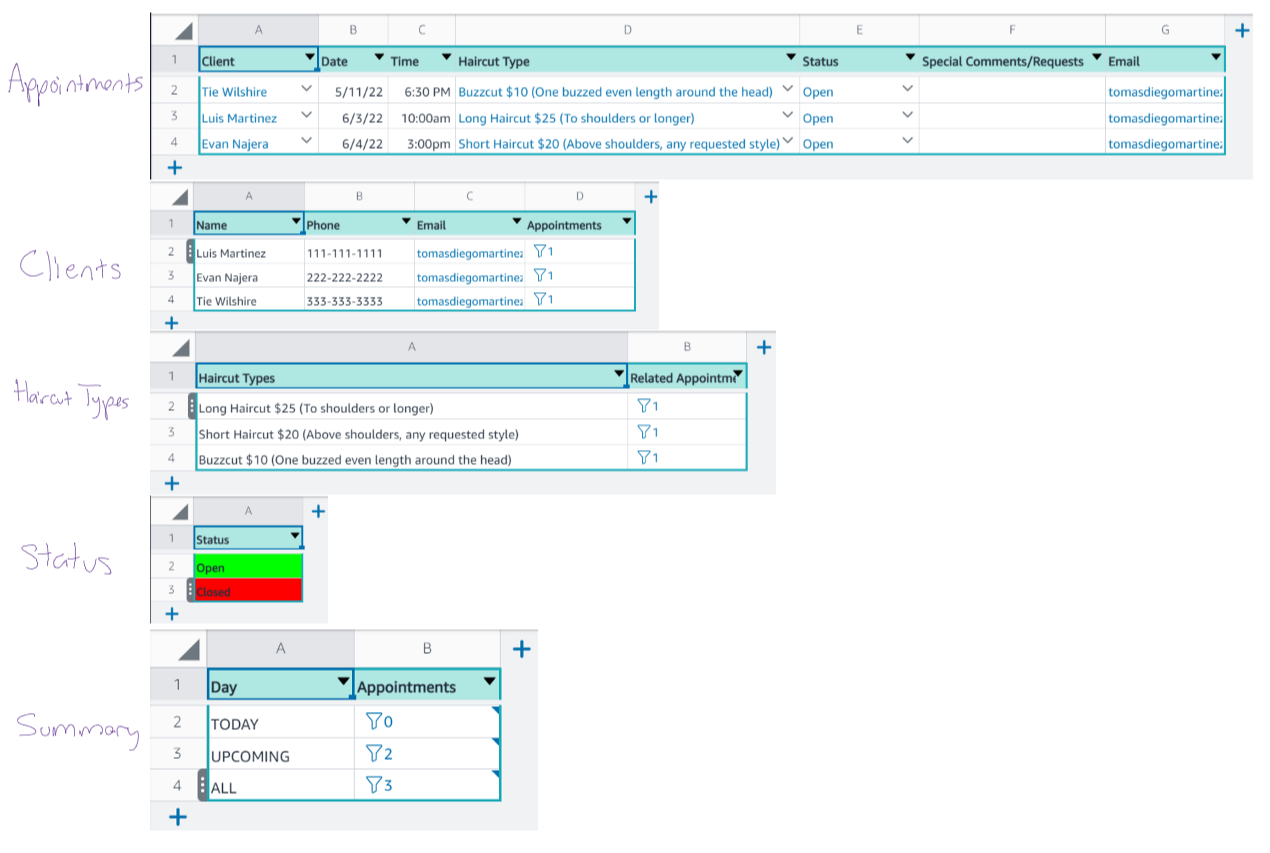
Task: Click Long Haircut $25 link in Appointments row 3
Action: pyautogui.click(x=576, y=118)
